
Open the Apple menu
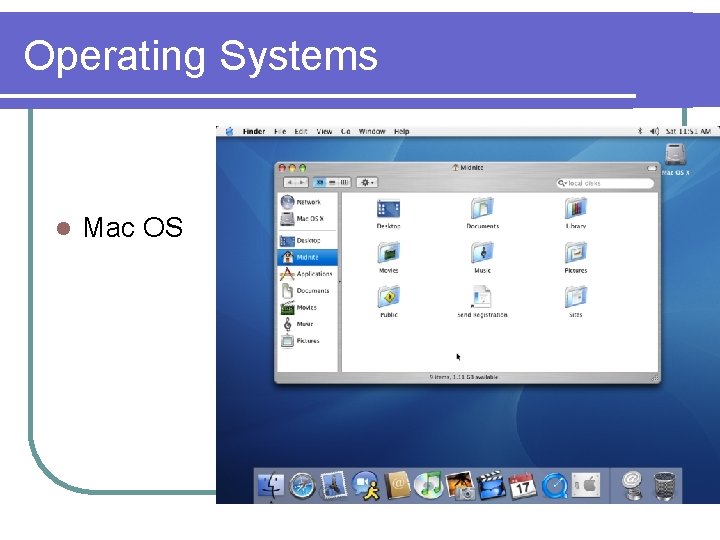point(229,131)
